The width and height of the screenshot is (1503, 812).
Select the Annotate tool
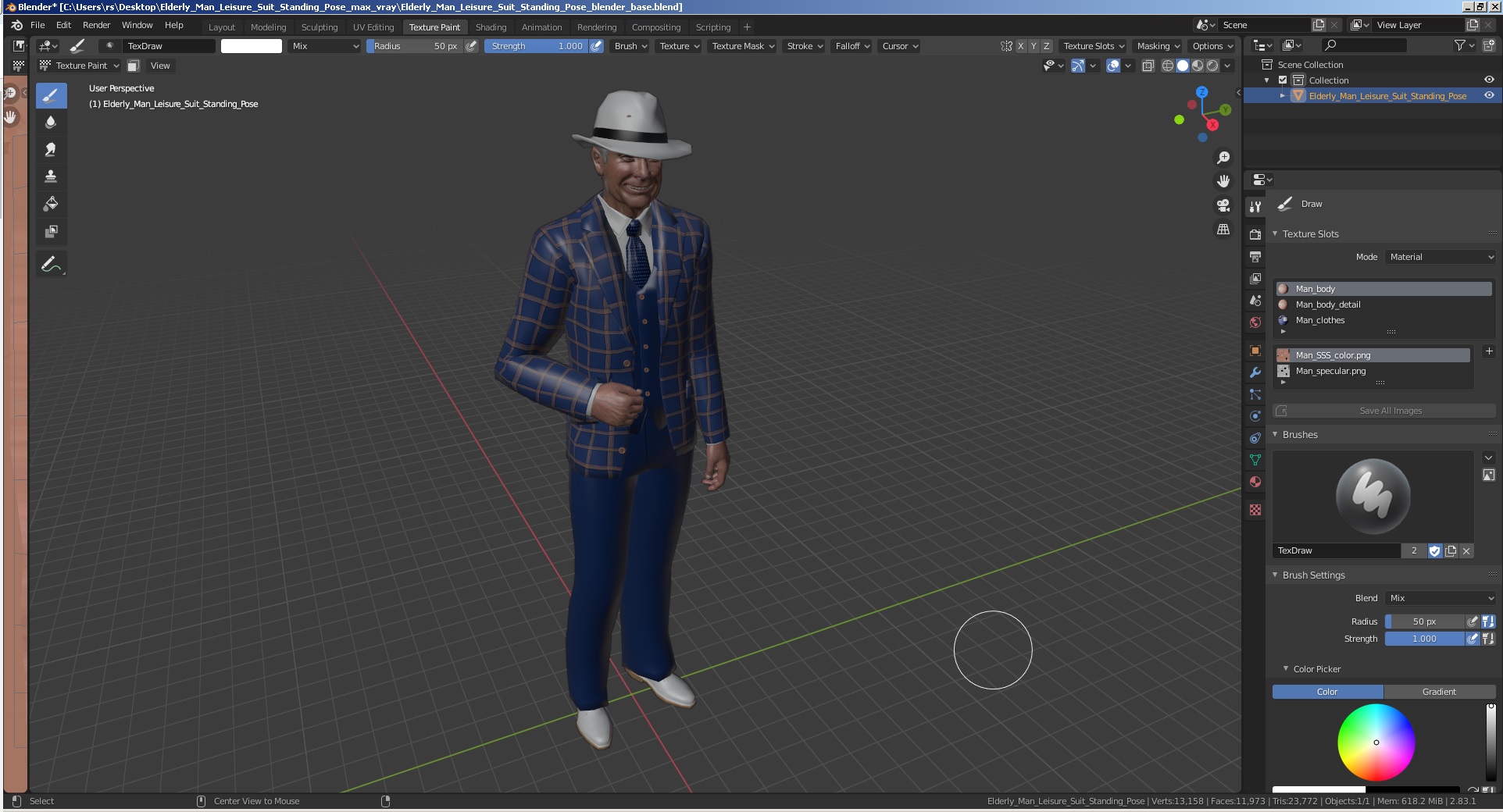(51, 264)
